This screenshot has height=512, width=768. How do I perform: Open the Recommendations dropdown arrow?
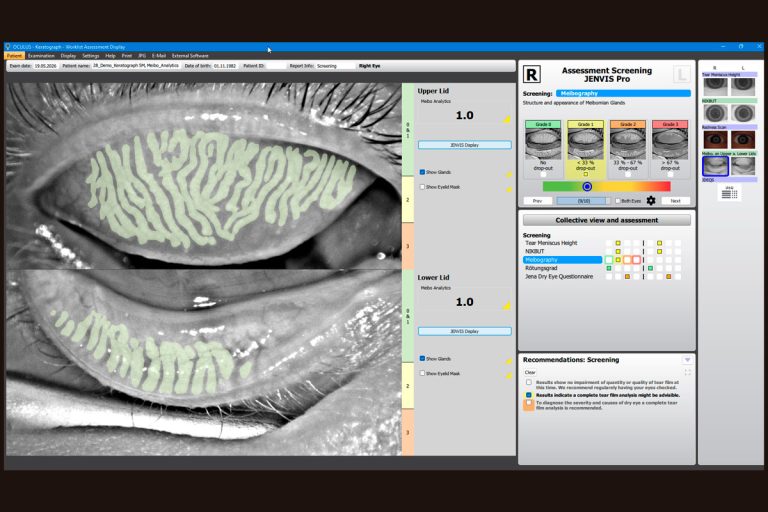[x=688, y=360]
